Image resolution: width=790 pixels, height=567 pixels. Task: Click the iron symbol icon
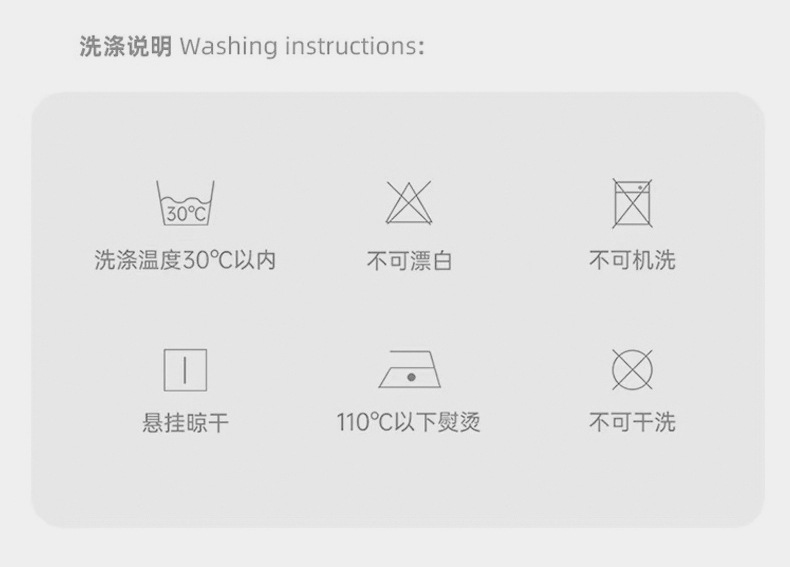[410, 369]
